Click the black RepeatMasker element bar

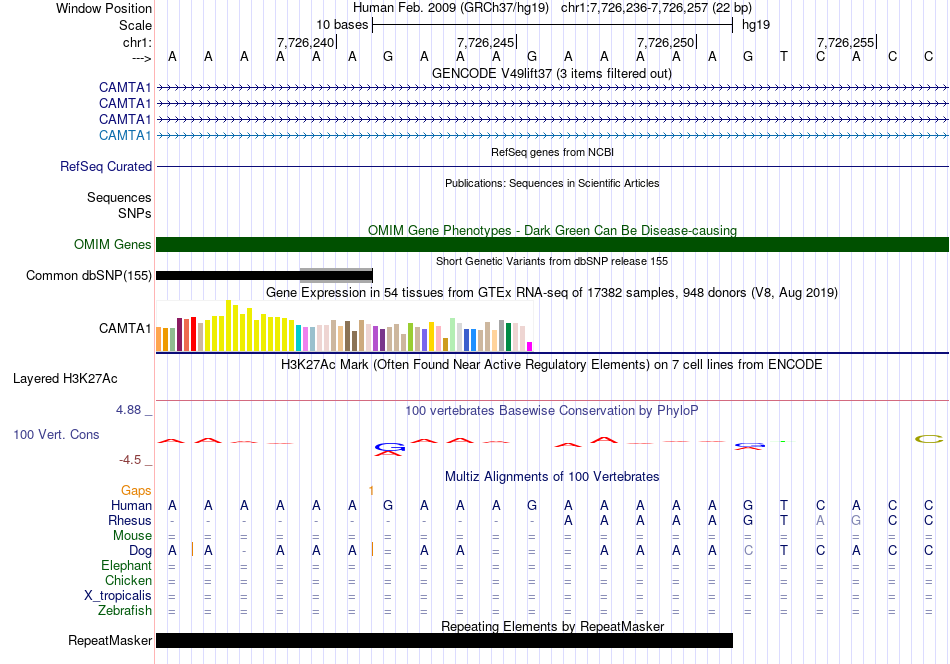[x=444, y=640]
